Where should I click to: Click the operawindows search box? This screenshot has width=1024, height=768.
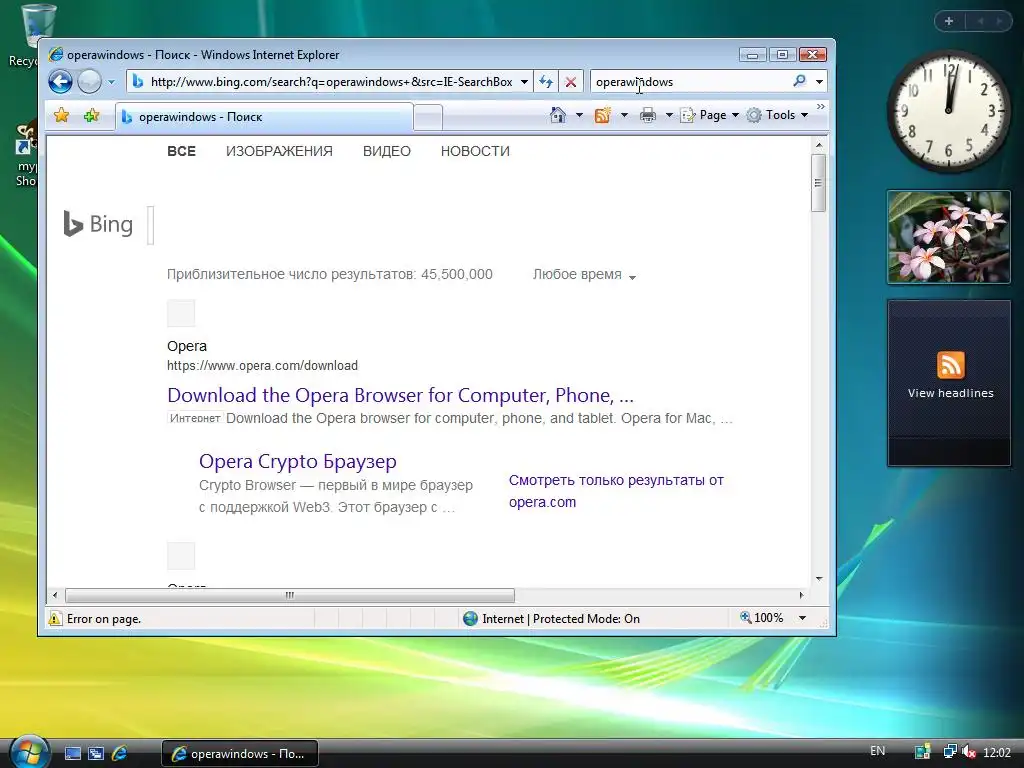[x=689, y=82]
